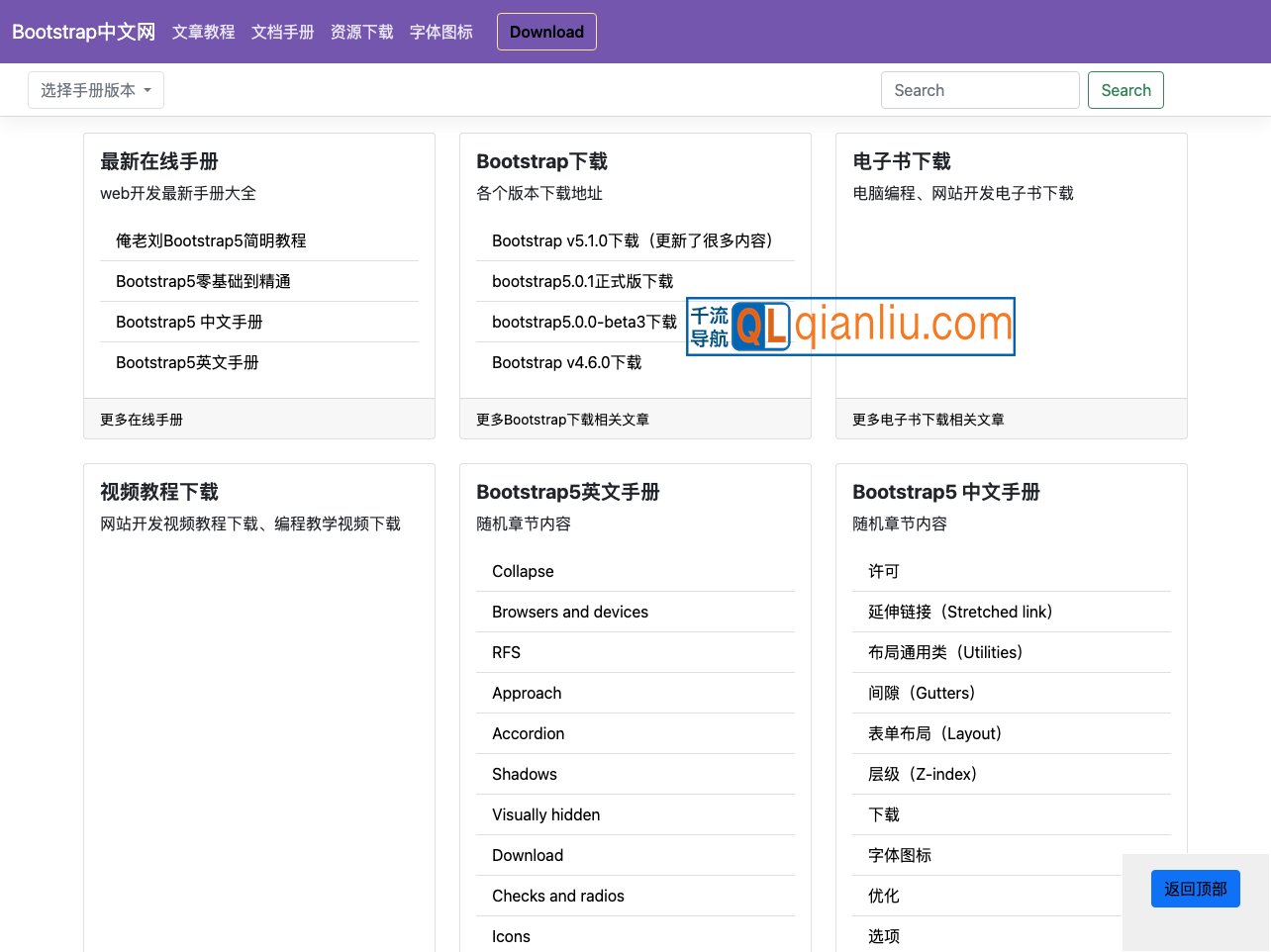1271x952 pixels.
Task: Open the 字体图标 navigation item
Action: tap(440, 32)
